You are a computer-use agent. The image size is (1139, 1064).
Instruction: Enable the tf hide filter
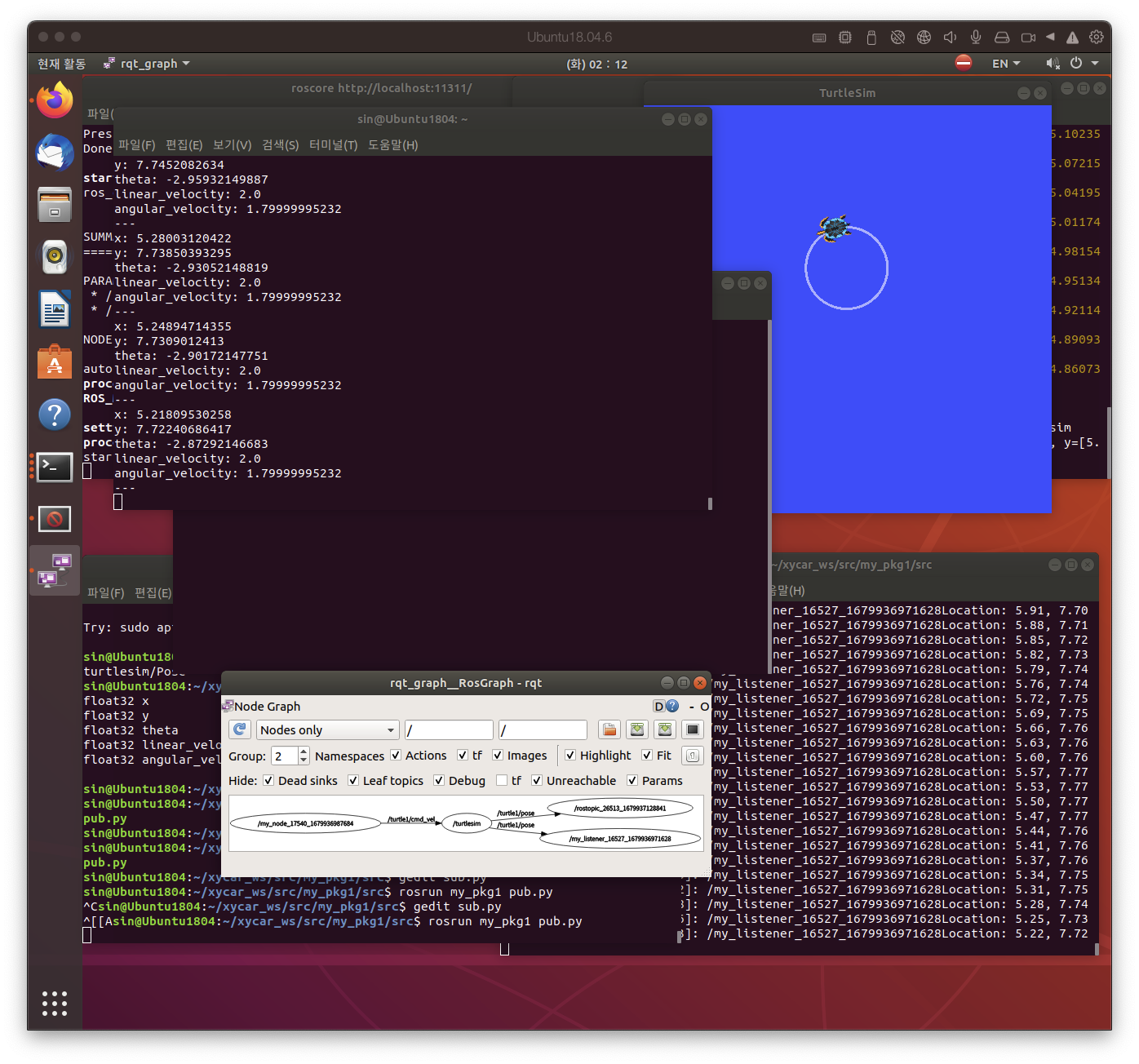click(x=500, y=780)
